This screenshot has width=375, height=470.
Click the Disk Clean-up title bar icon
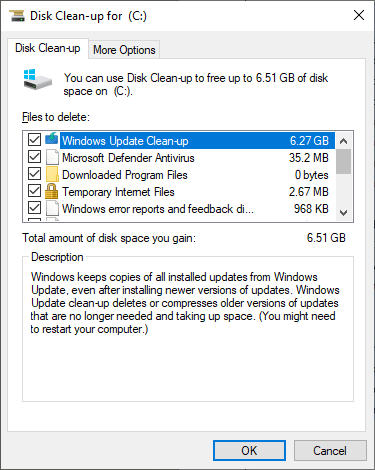coord(17,16)
